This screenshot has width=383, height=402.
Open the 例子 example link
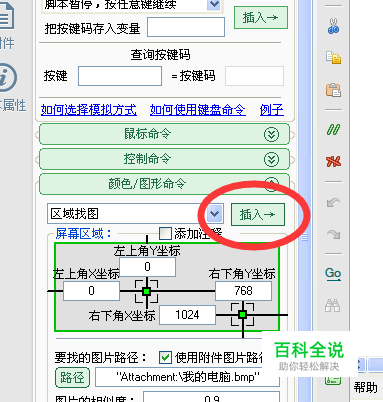[x=272, y=110]
